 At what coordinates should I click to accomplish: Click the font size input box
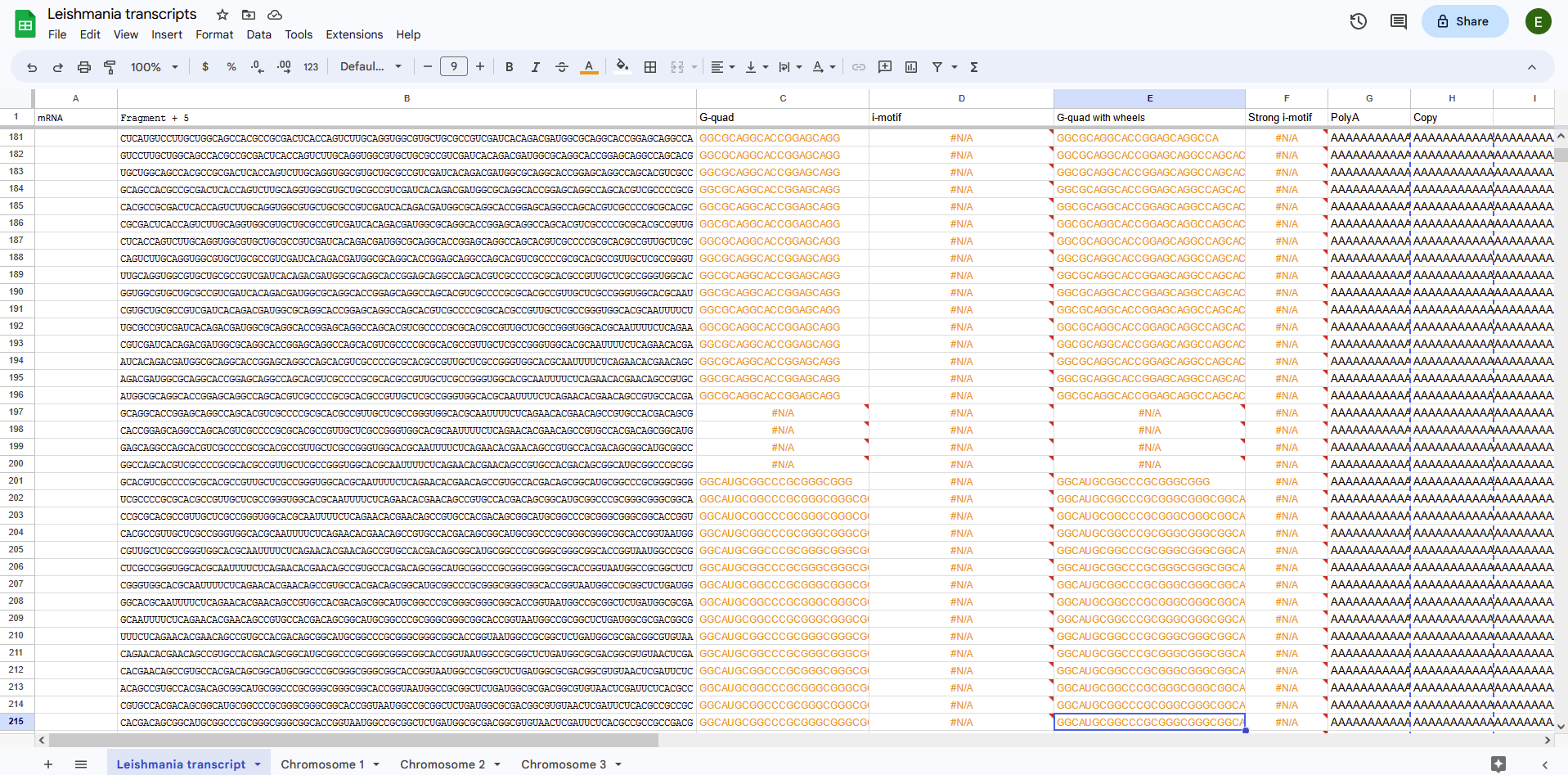[453, 67]
